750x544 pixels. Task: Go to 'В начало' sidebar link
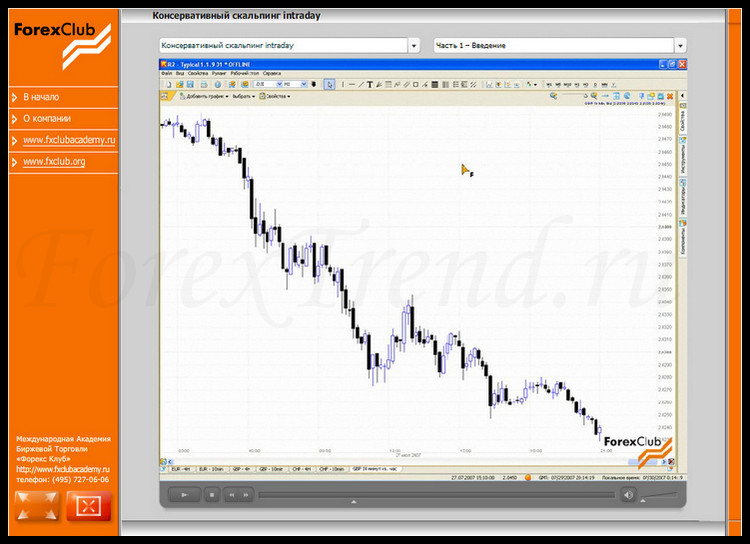coord(41,97)
